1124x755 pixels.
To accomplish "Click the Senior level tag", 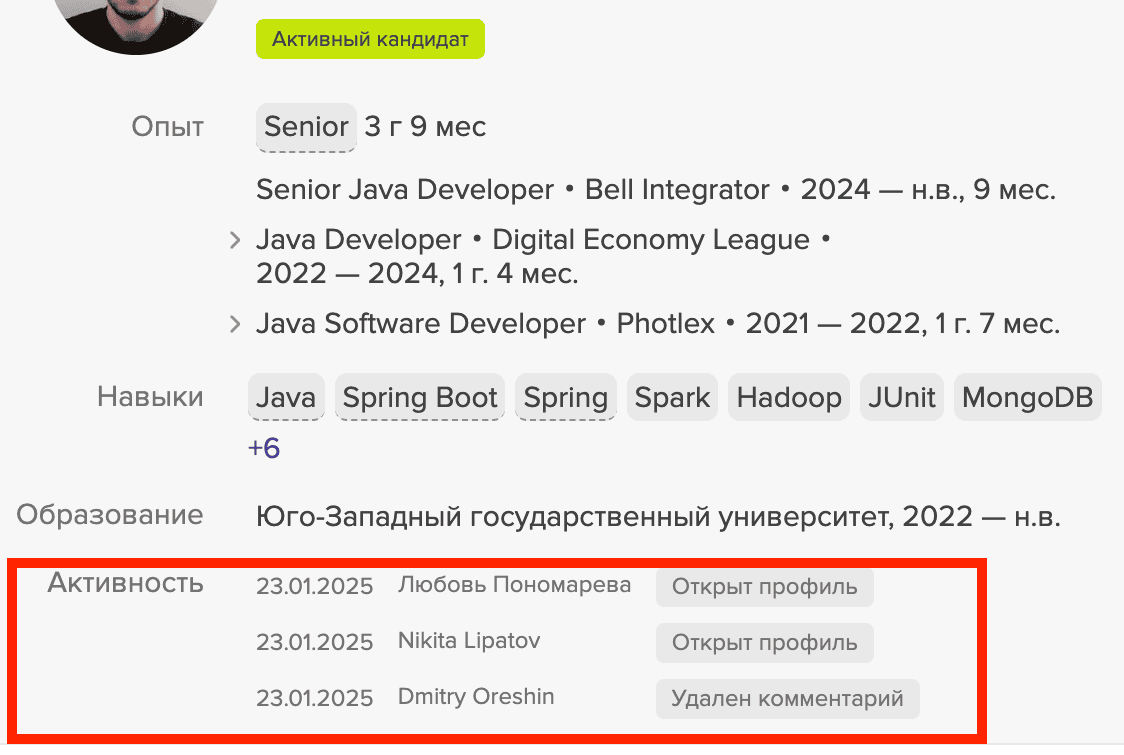I will 306,127.
